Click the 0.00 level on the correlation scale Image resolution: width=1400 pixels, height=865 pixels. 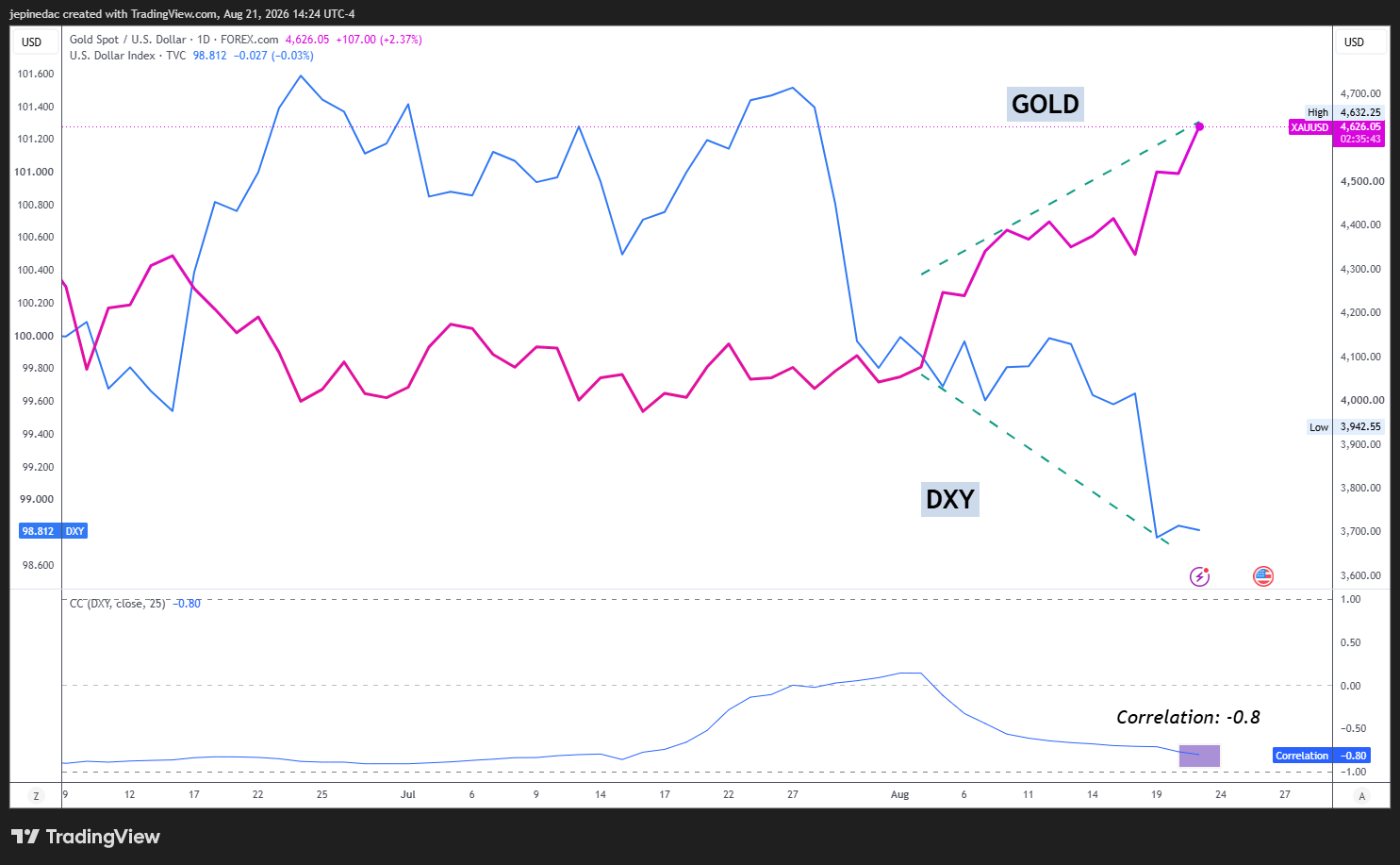(x=1351, y=686)
